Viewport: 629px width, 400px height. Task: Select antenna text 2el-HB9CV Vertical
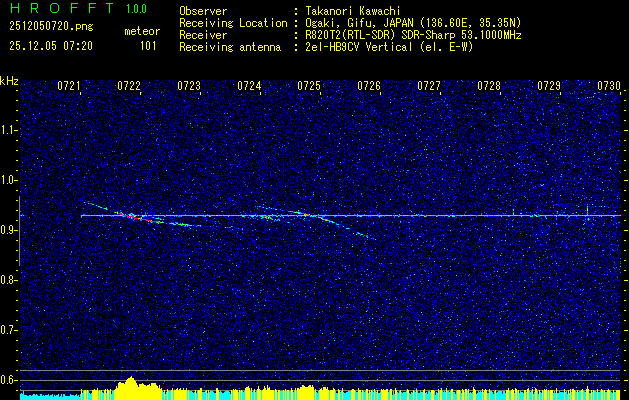[359, 47]
